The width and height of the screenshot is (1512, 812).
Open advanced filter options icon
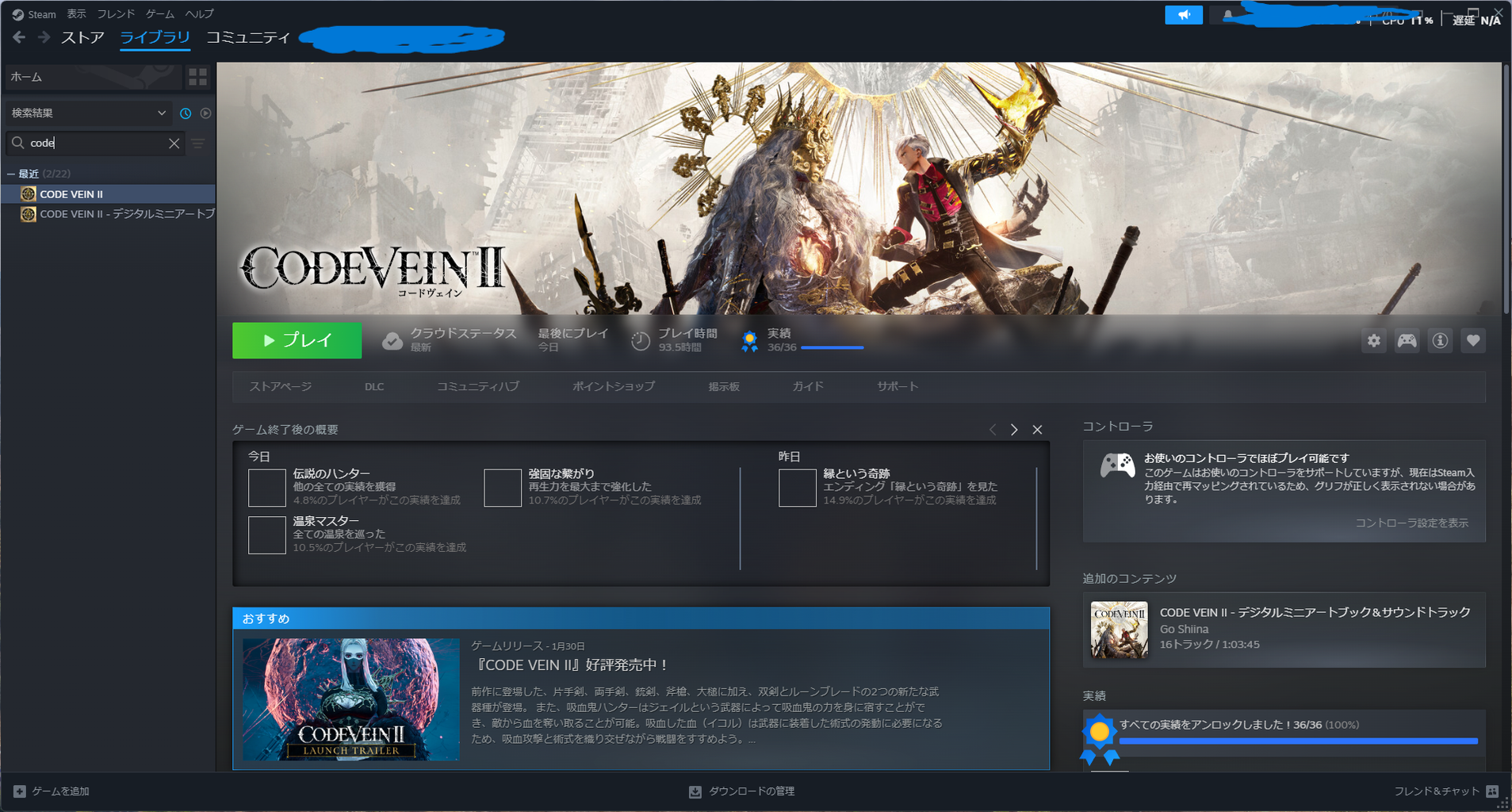198,144
